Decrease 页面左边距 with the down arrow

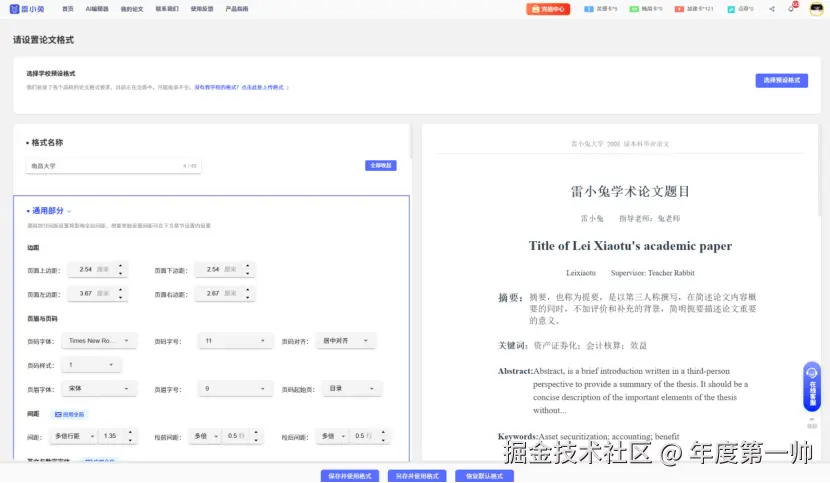pyautogui.click(x=121, y=297)
